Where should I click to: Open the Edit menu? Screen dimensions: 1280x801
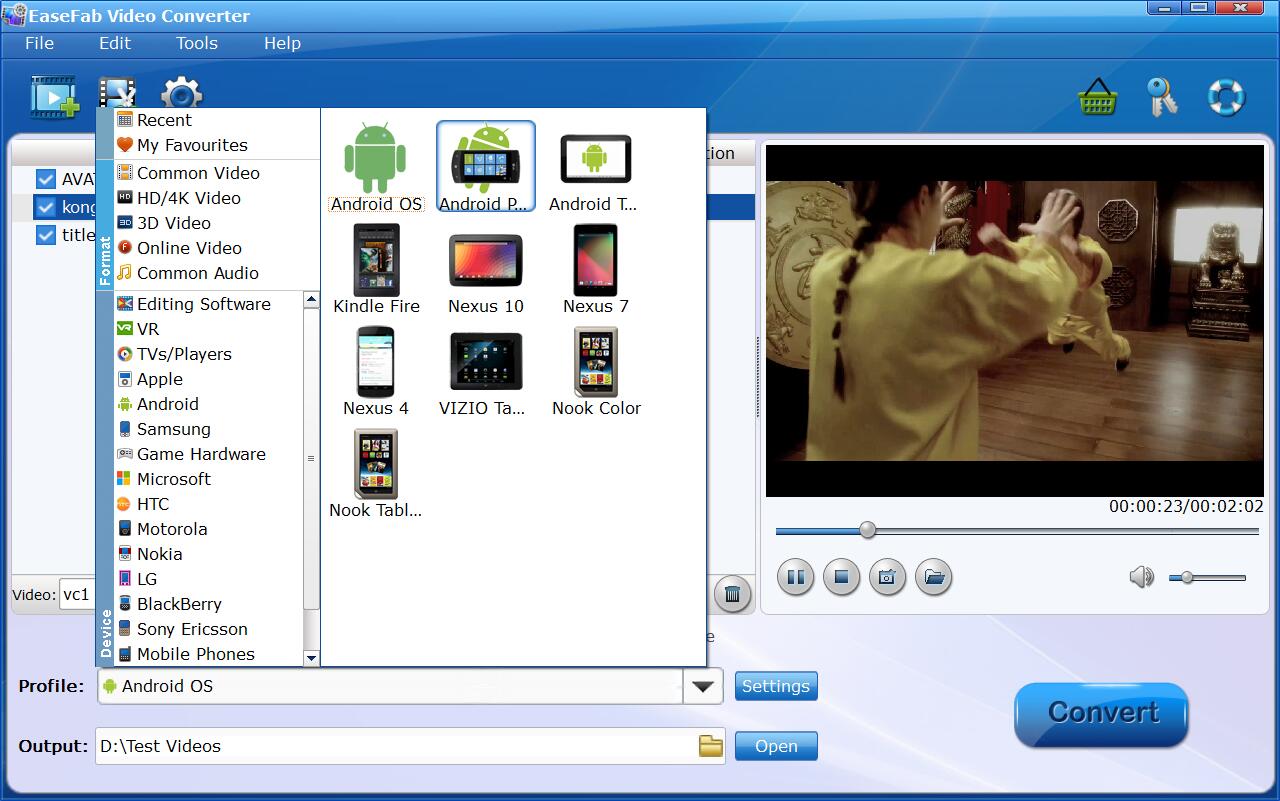point(115,43)
